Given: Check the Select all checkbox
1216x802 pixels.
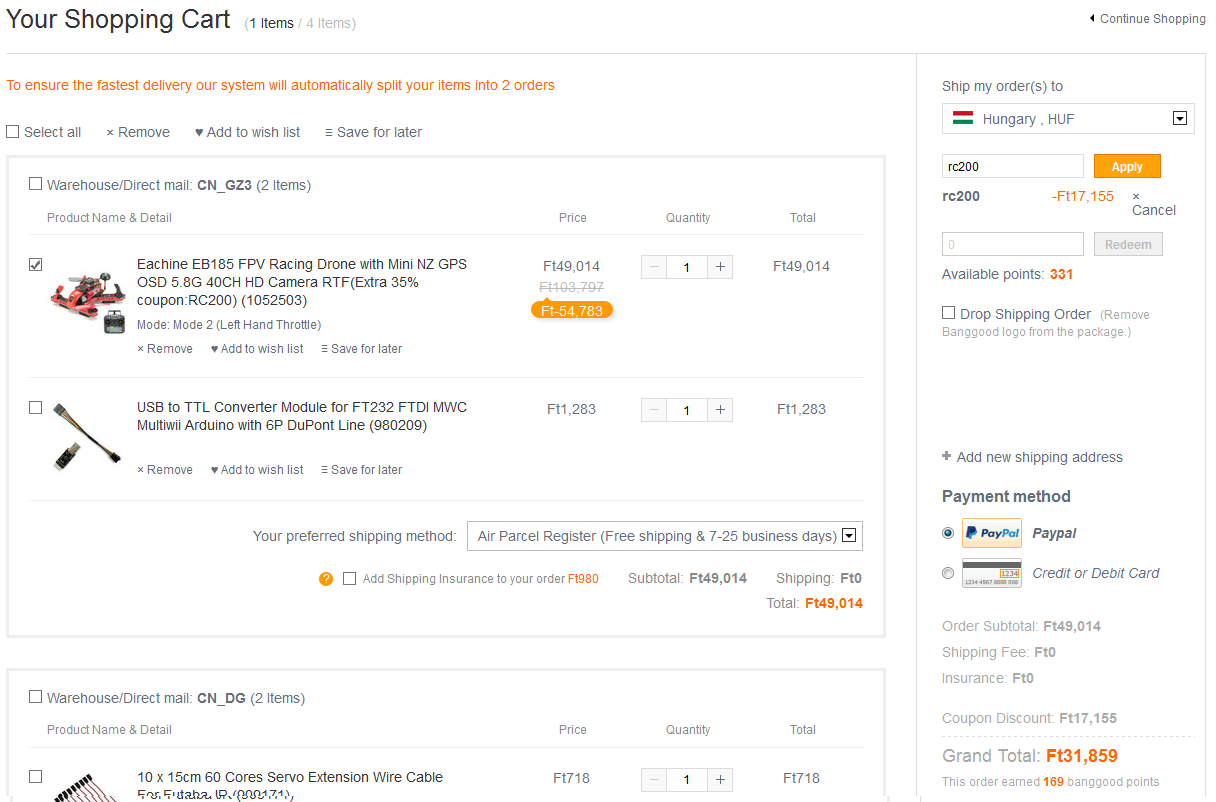Looking at the screenshot, I should (13, 132).
